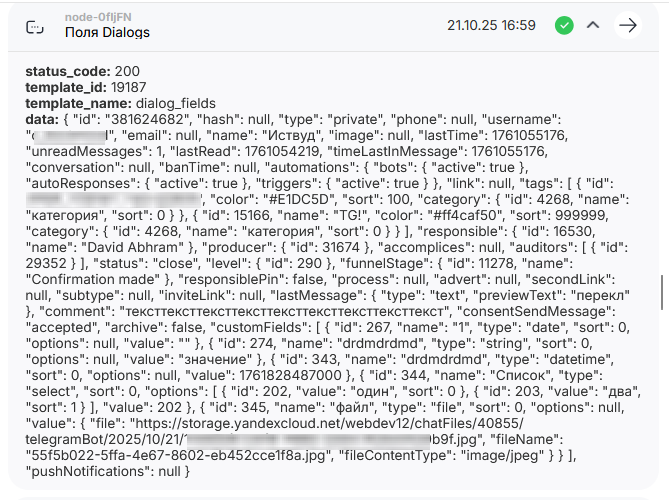Click the David Abhram responsible name
Image resolution: width=669 pixels, height=500 pixels.
[x=110, y=243]
